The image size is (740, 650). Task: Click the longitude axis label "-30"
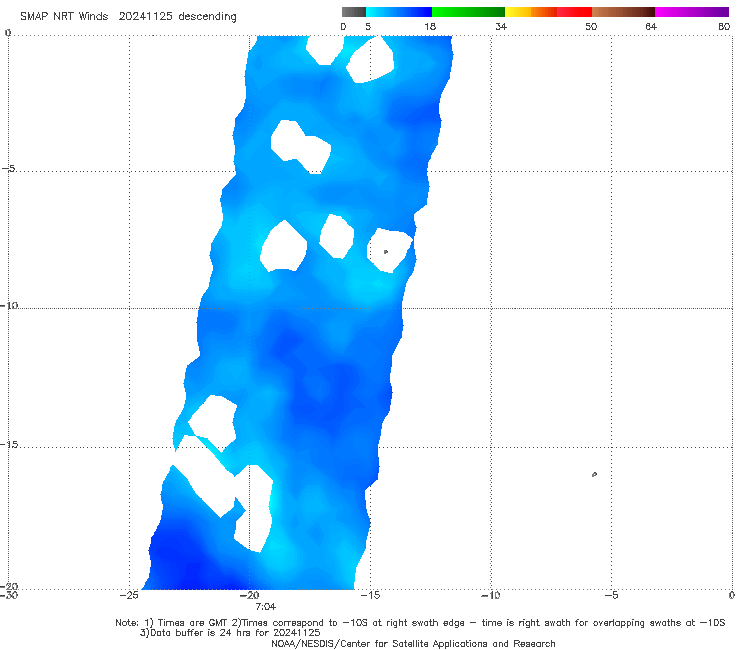(9, 595)
